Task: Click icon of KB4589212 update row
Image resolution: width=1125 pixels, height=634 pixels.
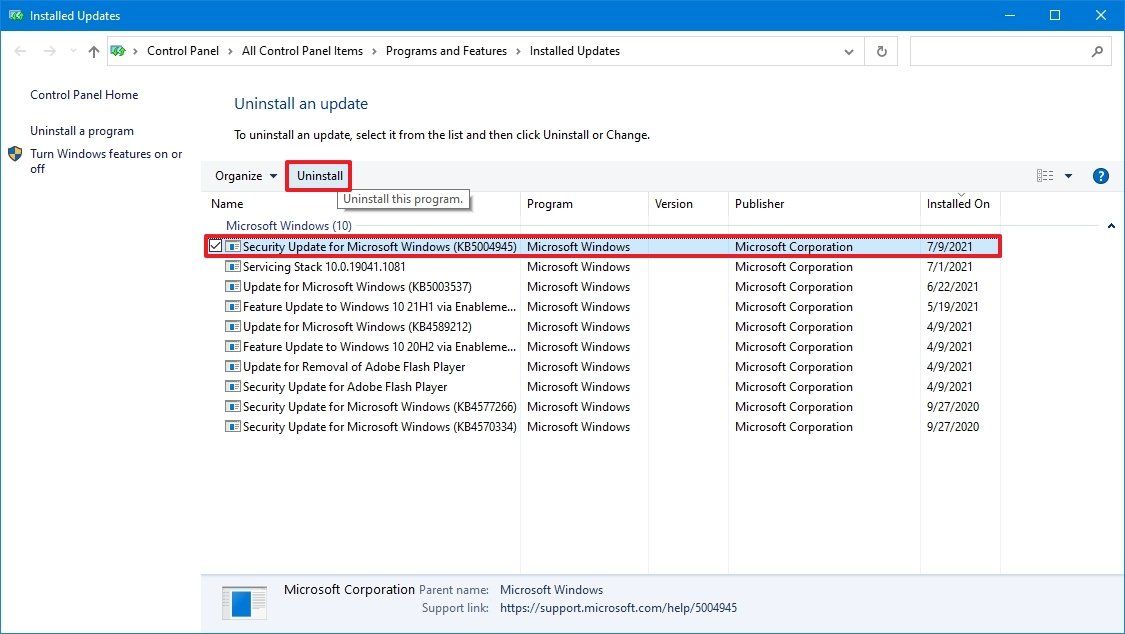Action: [232, 326]
